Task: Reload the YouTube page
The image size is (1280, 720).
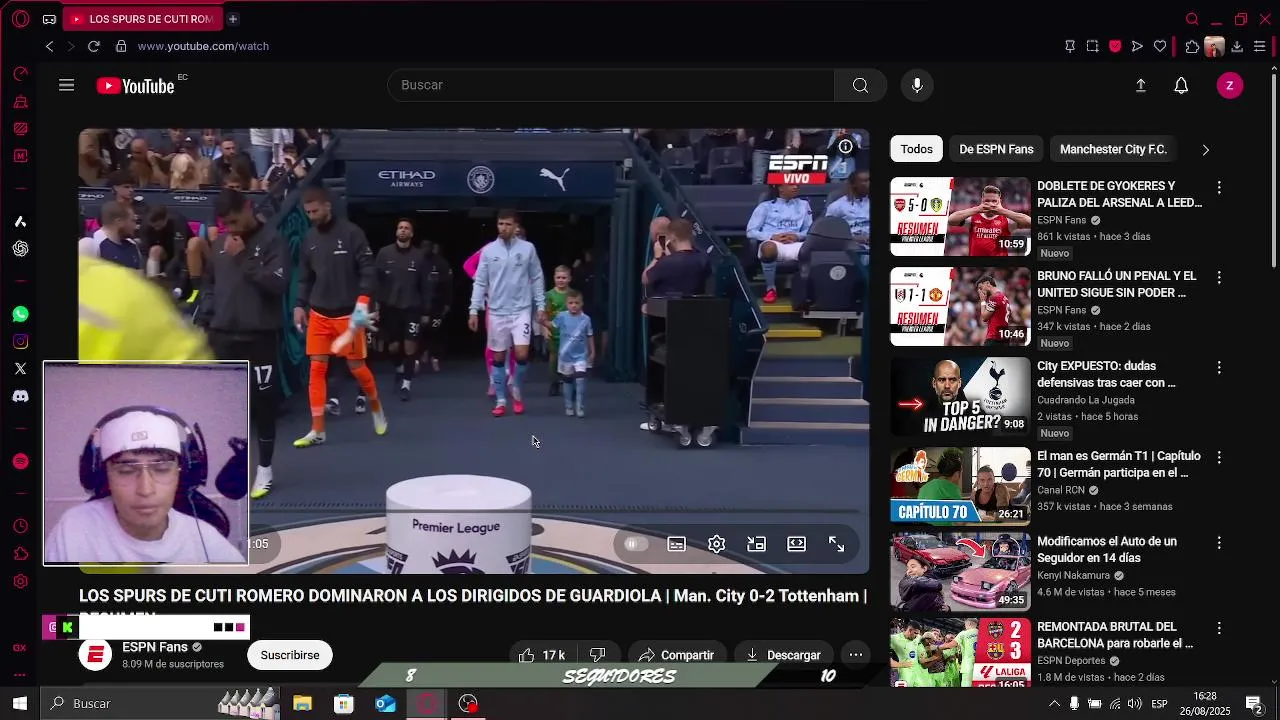Action: (x=94, y=46)
